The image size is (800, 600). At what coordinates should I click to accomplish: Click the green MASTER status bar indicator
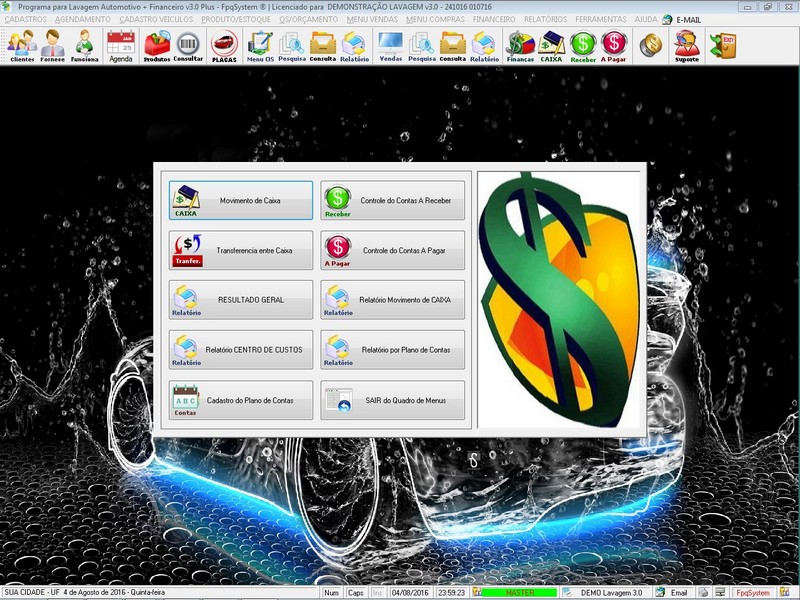click(x=519, y=593)
